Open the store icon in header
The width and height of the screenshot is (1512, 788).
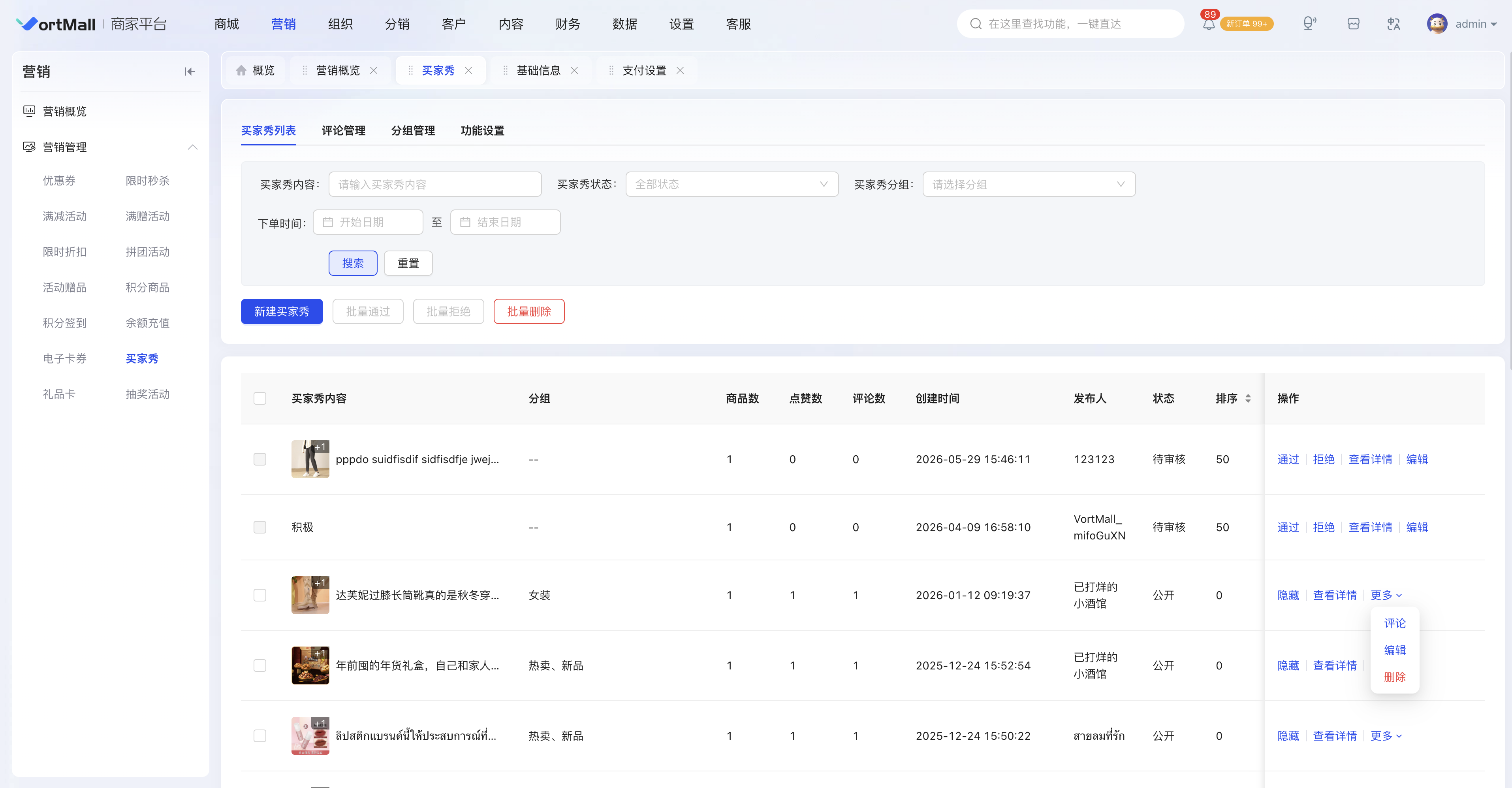[1354, 24]
